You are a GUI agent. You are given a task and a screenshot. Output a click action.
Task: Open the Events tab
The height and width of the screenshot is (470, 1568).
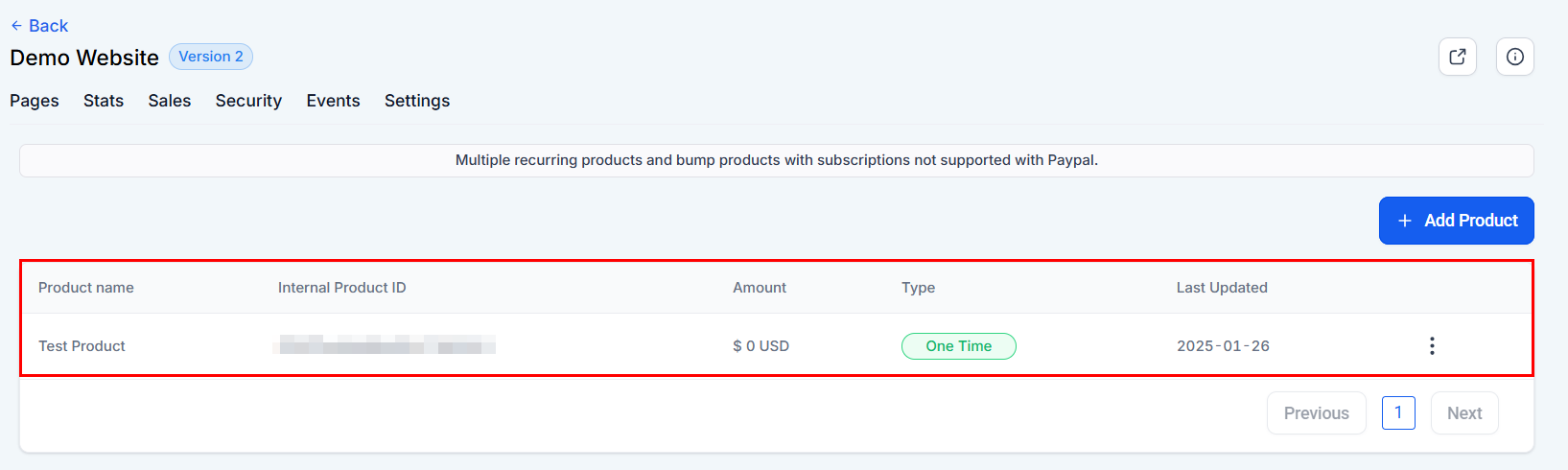pyautogui.click(x=333, y=101)
